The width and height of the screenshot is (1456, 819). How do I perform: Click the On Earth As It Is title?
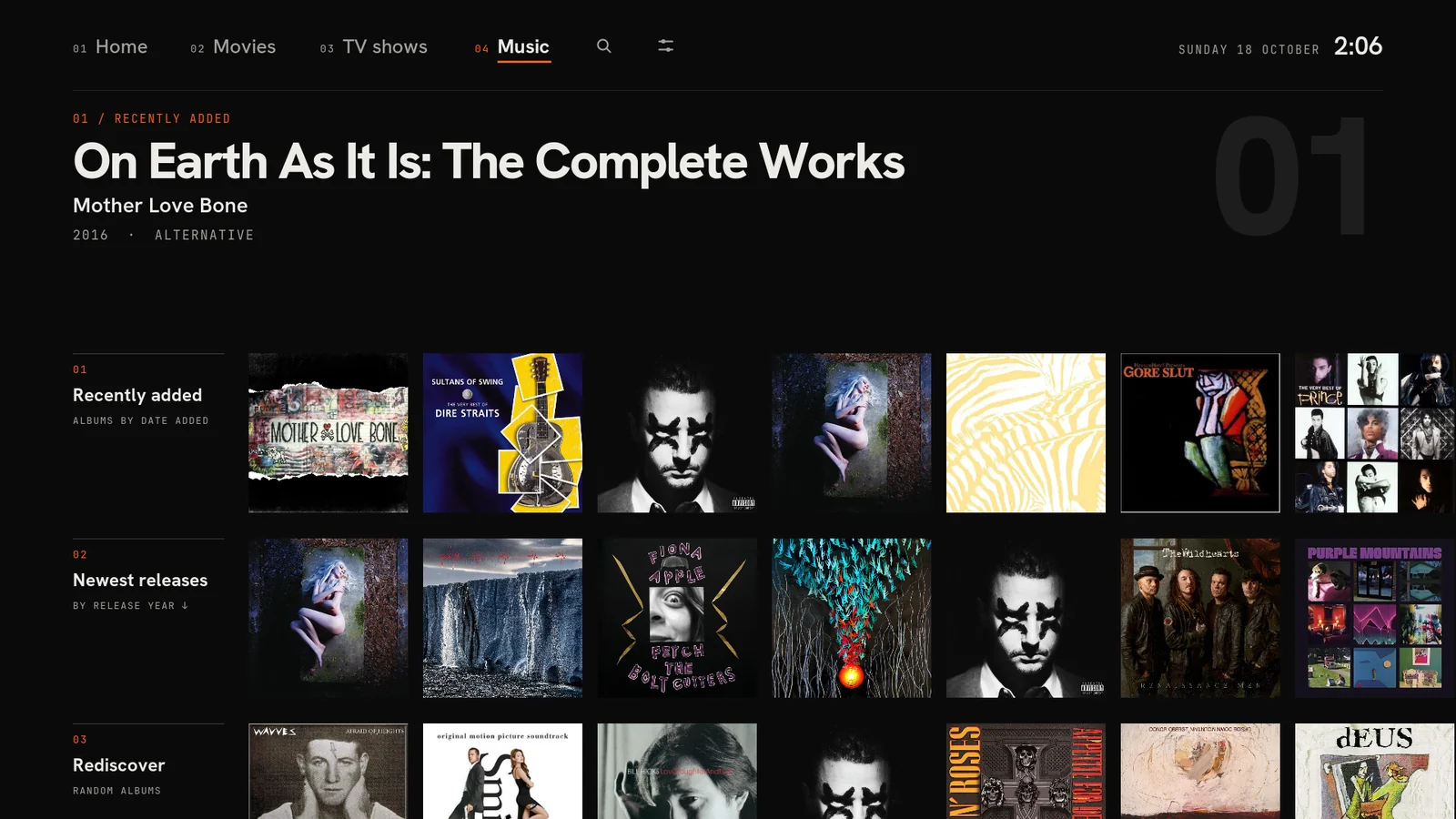coord(489,162)
